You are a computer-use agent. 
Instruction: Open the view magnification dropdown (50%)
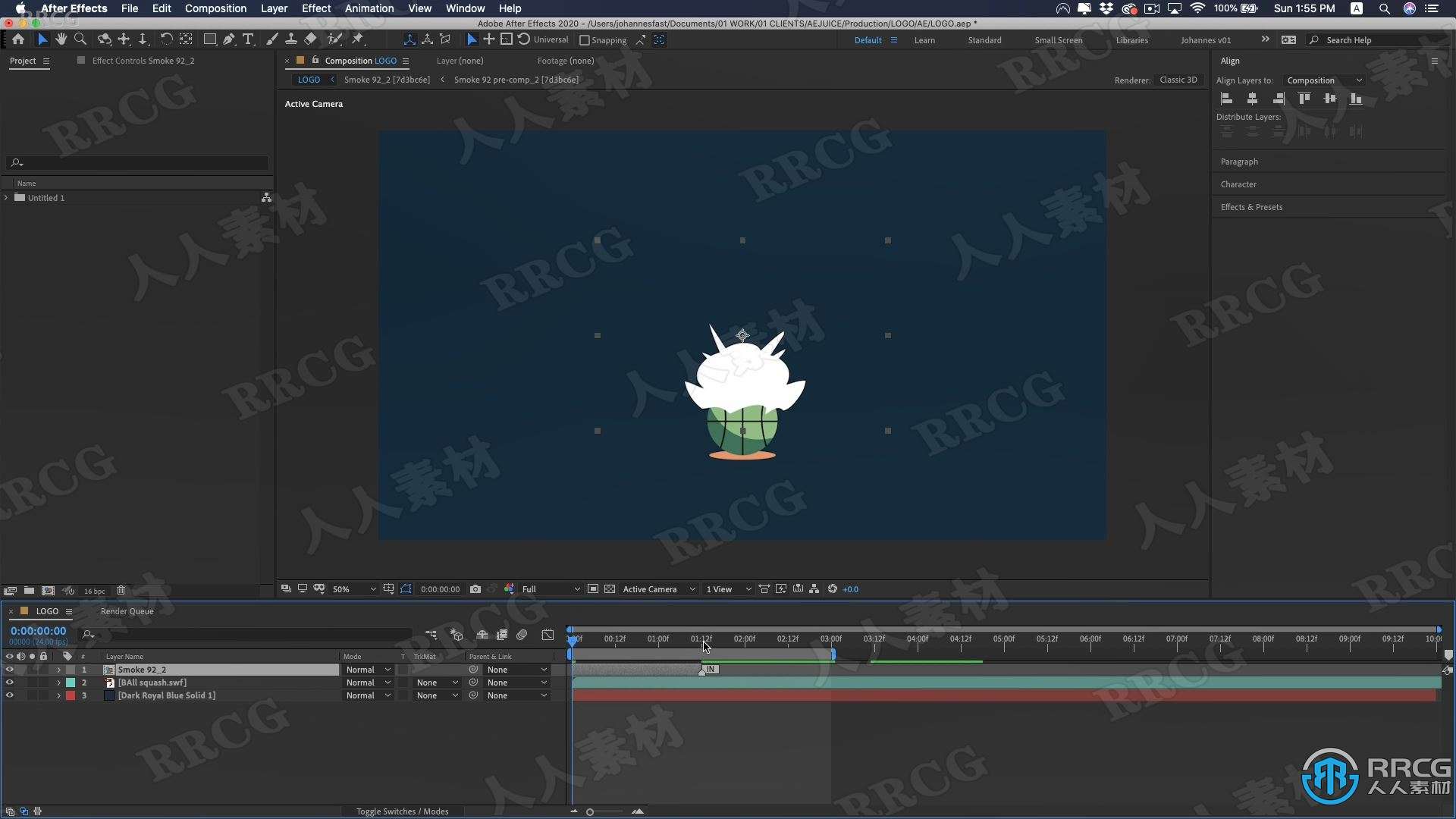(352, 589)
